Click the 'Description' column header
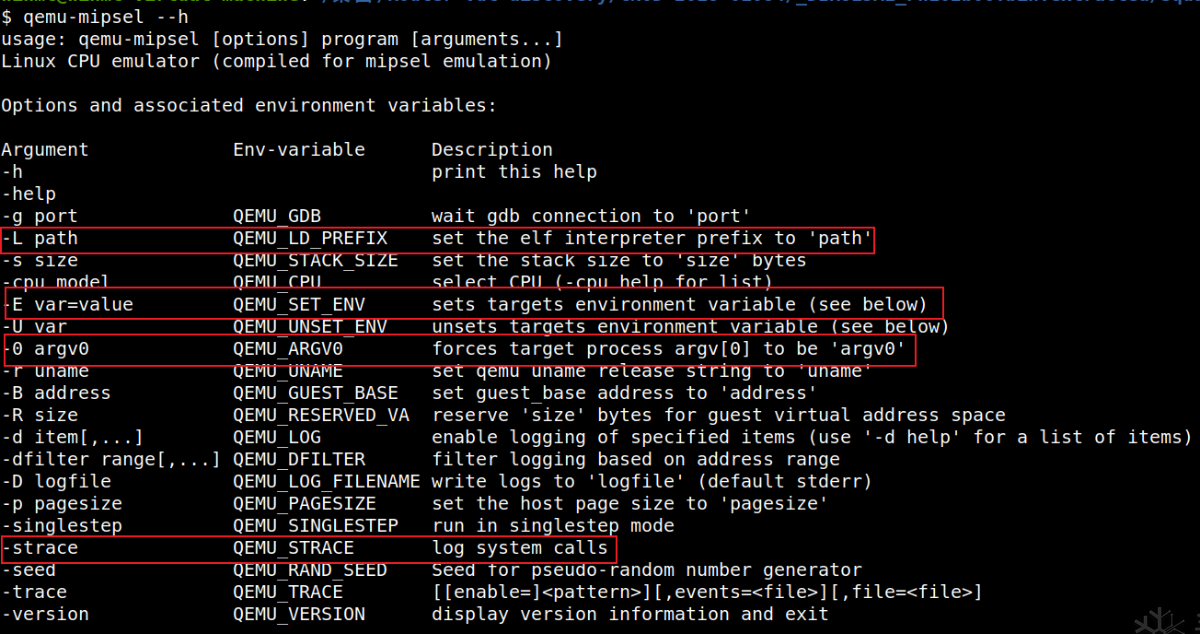This screenshot has width=1200, height=634. coord(492,150)
